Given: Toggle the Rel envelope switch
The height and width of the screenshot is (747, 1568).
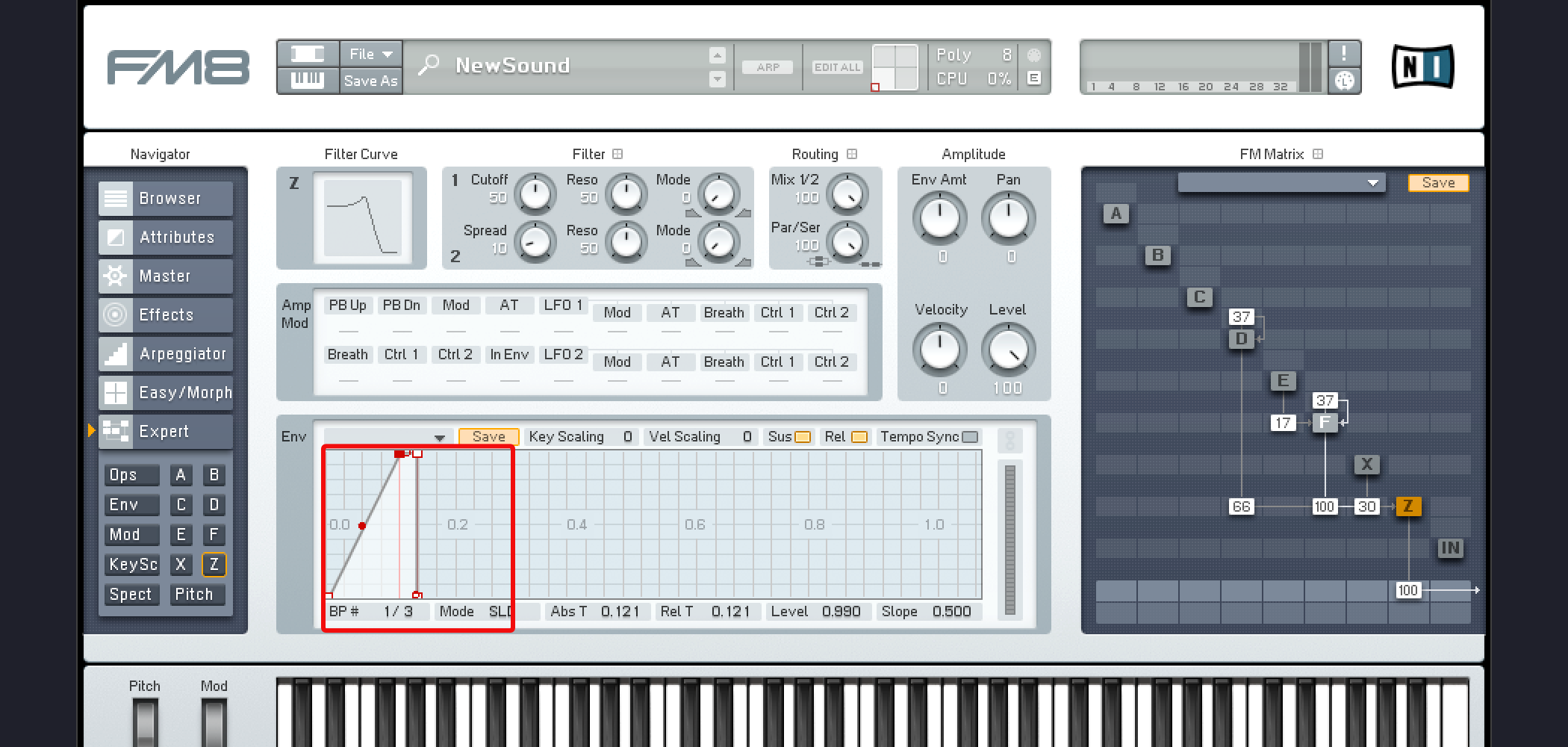Looking at the screenshot, I should [x=859, y=437].
